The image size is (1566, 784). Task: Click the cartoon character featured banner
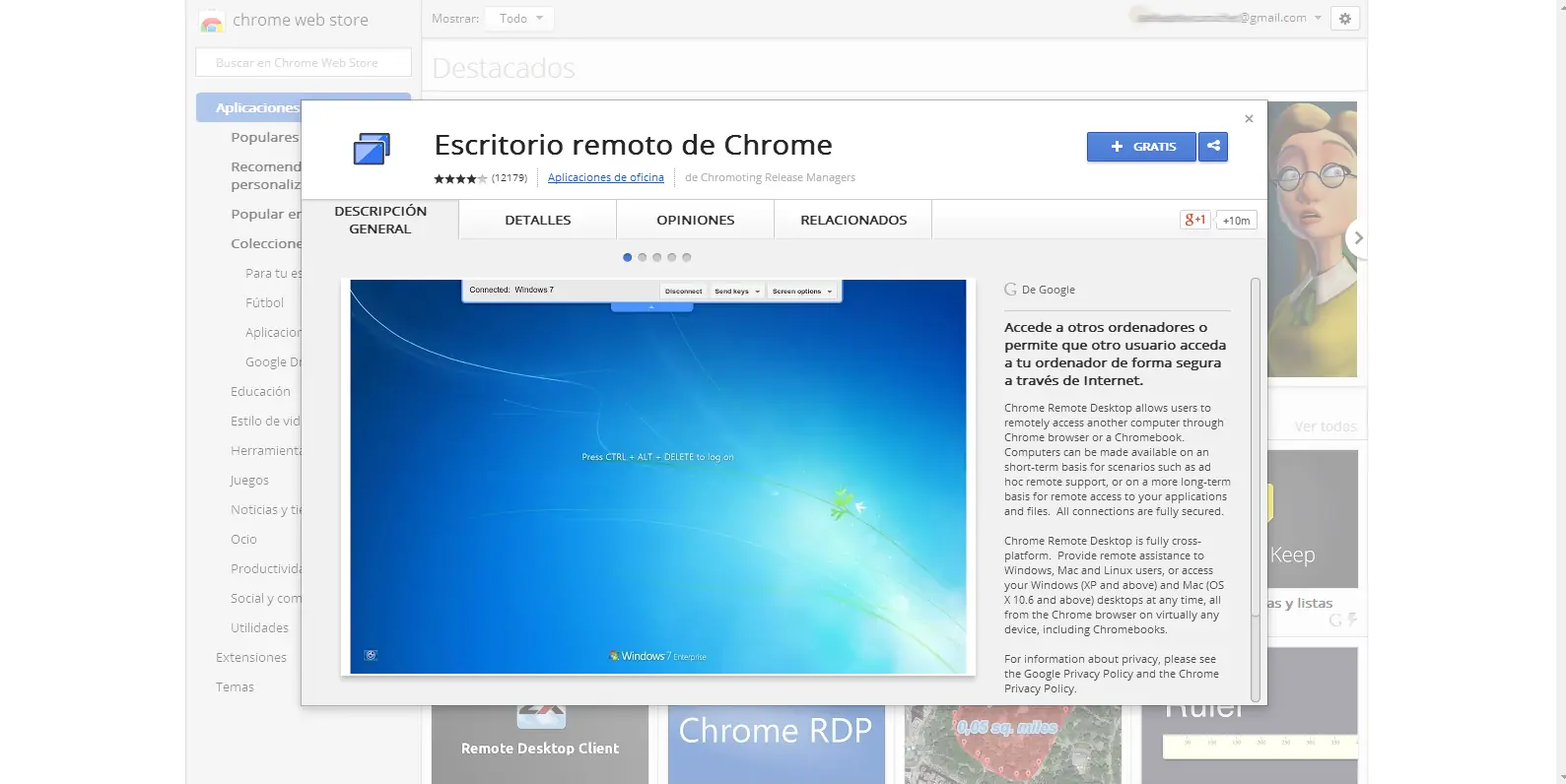point(1313,239)
